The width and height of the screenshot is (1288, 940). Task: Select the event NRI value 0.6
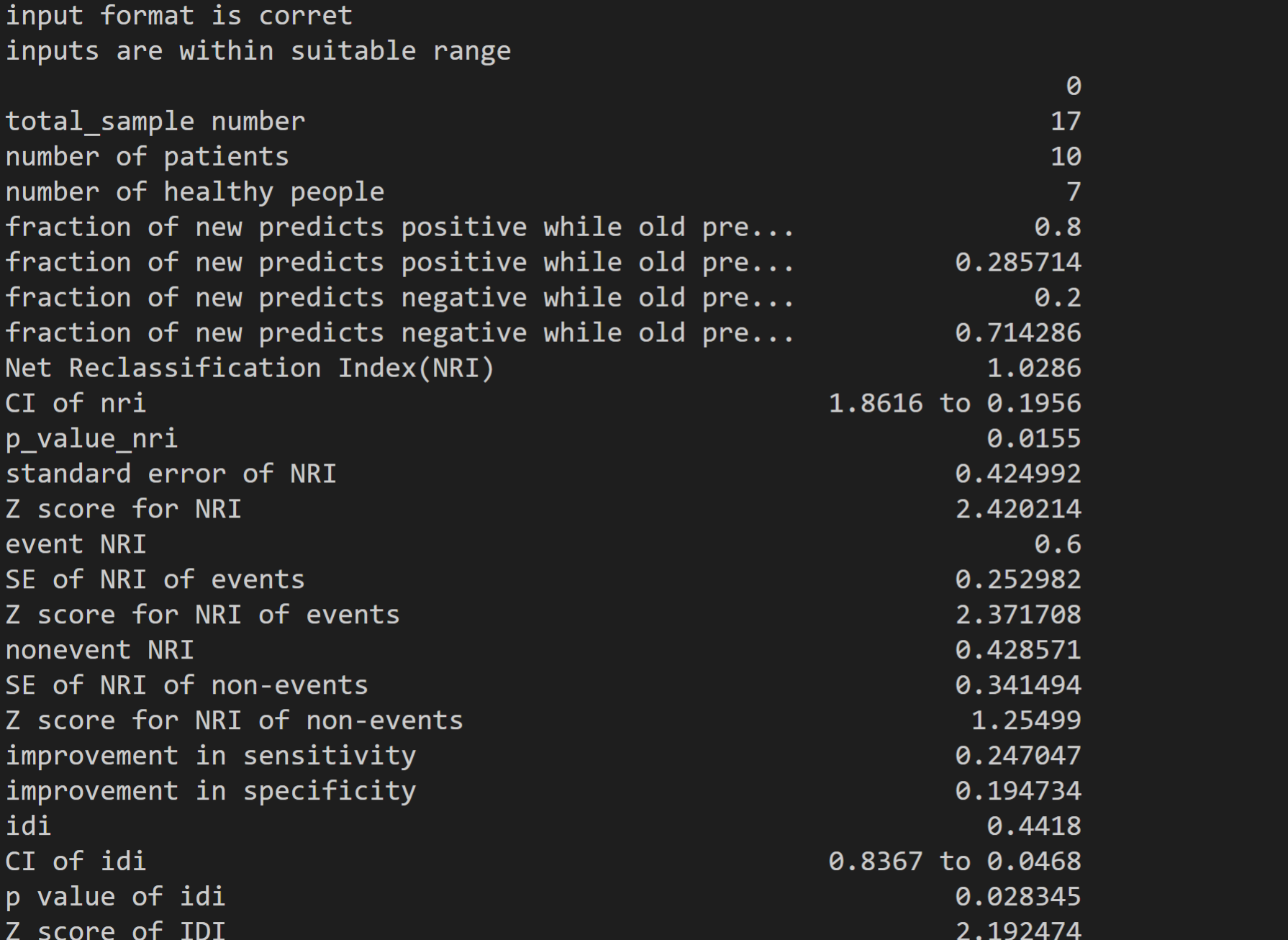click(1066, 543)
